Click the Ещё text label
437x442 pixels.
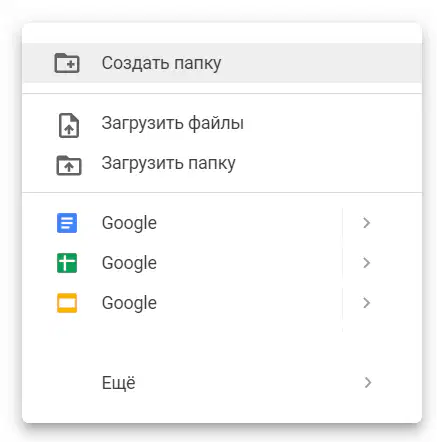(119, 383)
